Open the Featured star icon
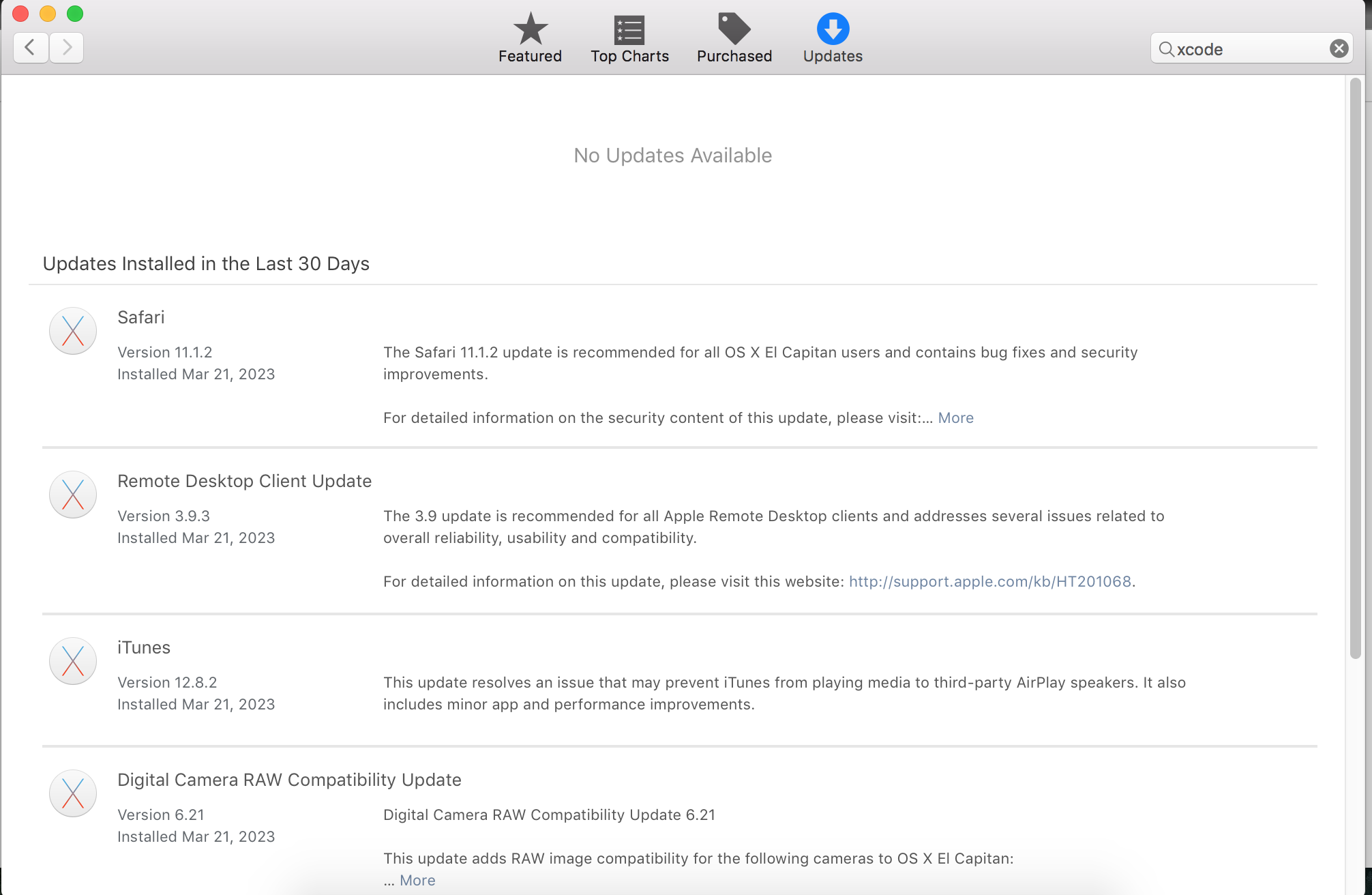 coord(530,29)
